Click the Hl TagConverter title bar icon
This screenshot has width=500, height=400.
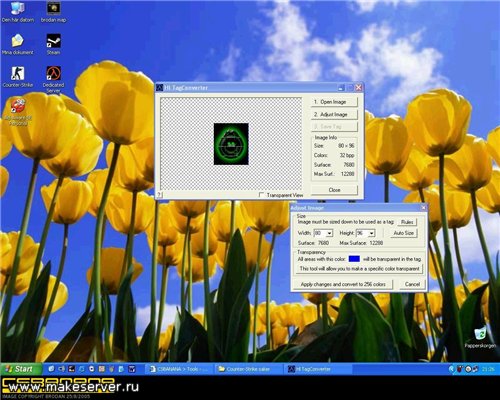click(x=160, y=88)
